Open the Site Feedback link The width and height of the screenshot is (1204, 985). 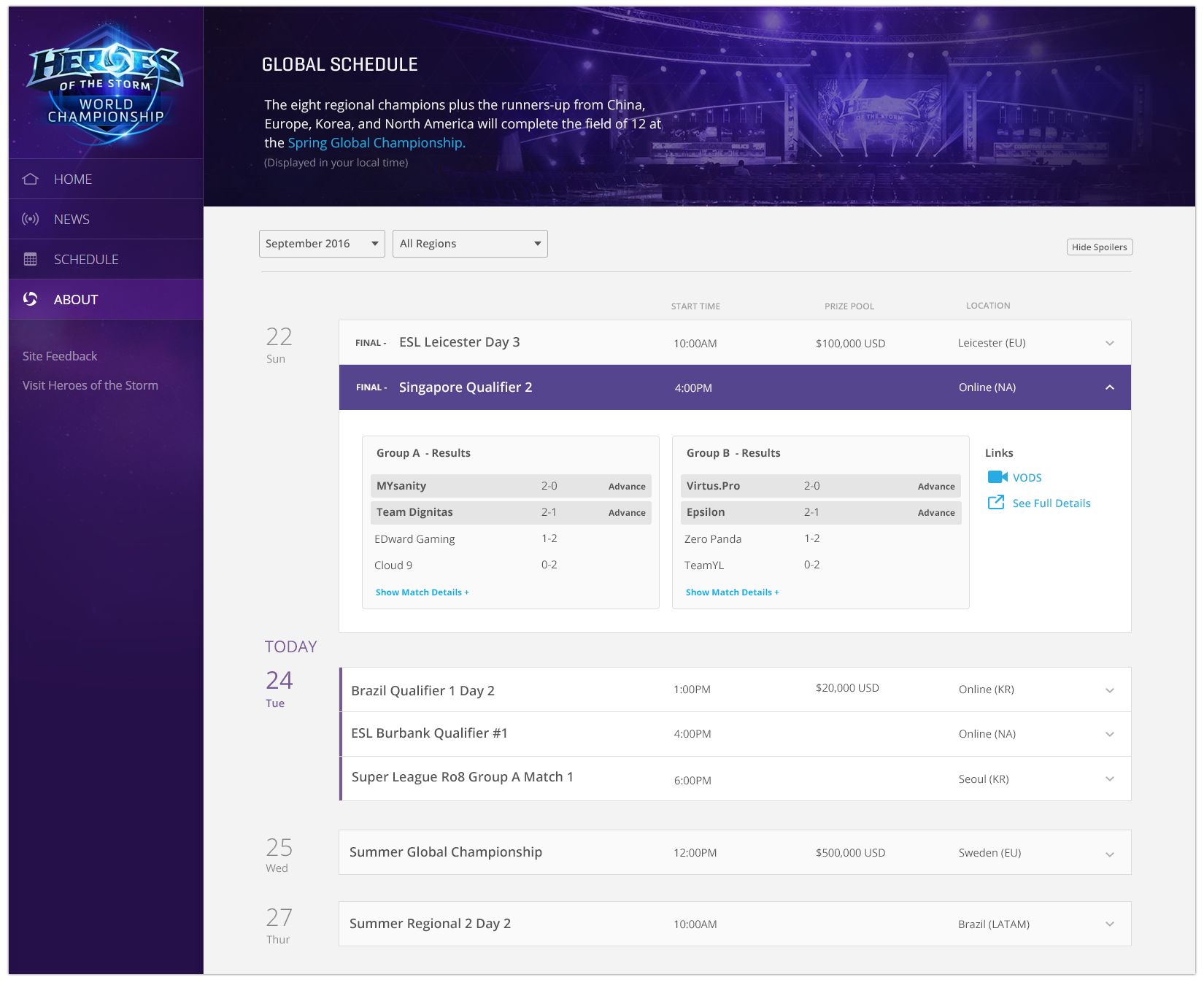coord(60,356)
